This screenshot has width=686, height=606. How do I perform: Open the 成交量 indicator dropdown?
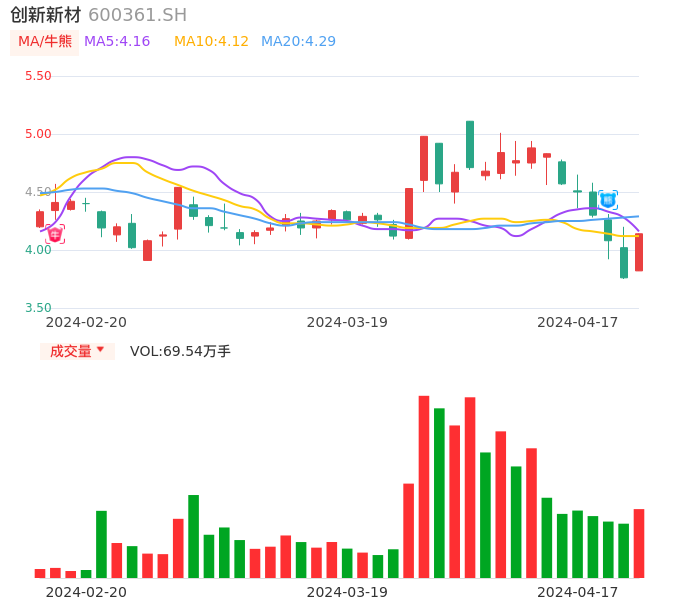pyautogui.click(x=77, y=351)
